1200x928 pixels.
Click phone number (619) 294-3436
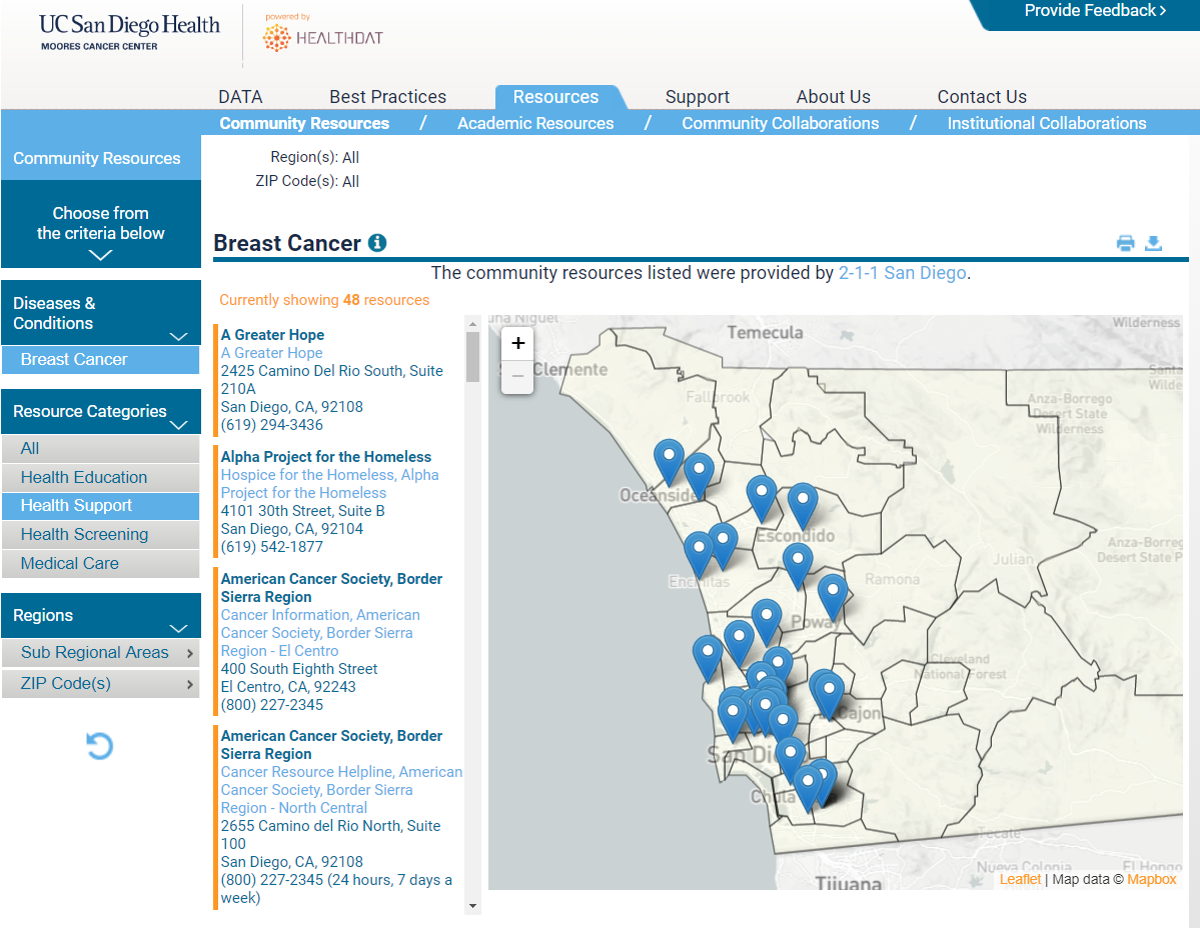pos(272,425)
